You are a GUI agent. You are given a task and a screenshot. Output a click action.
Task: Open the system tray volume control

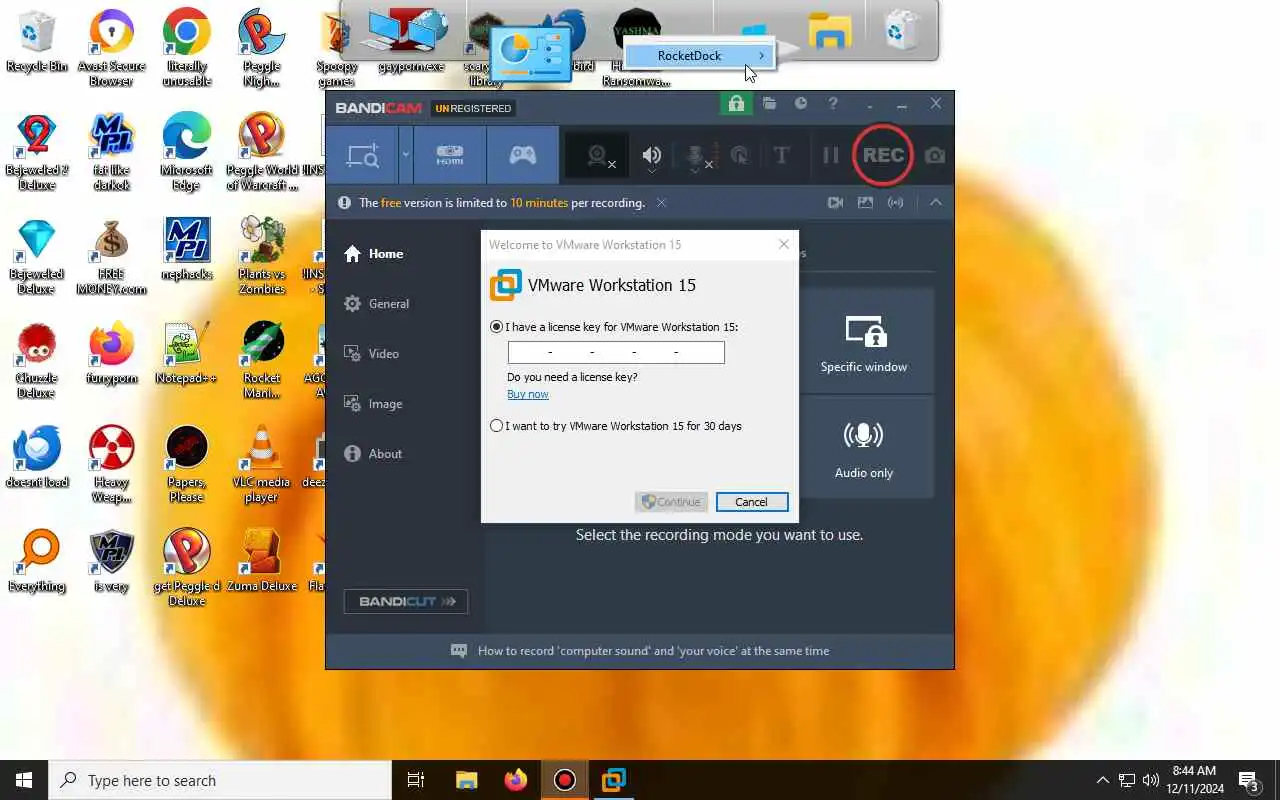coord(1151,780)
